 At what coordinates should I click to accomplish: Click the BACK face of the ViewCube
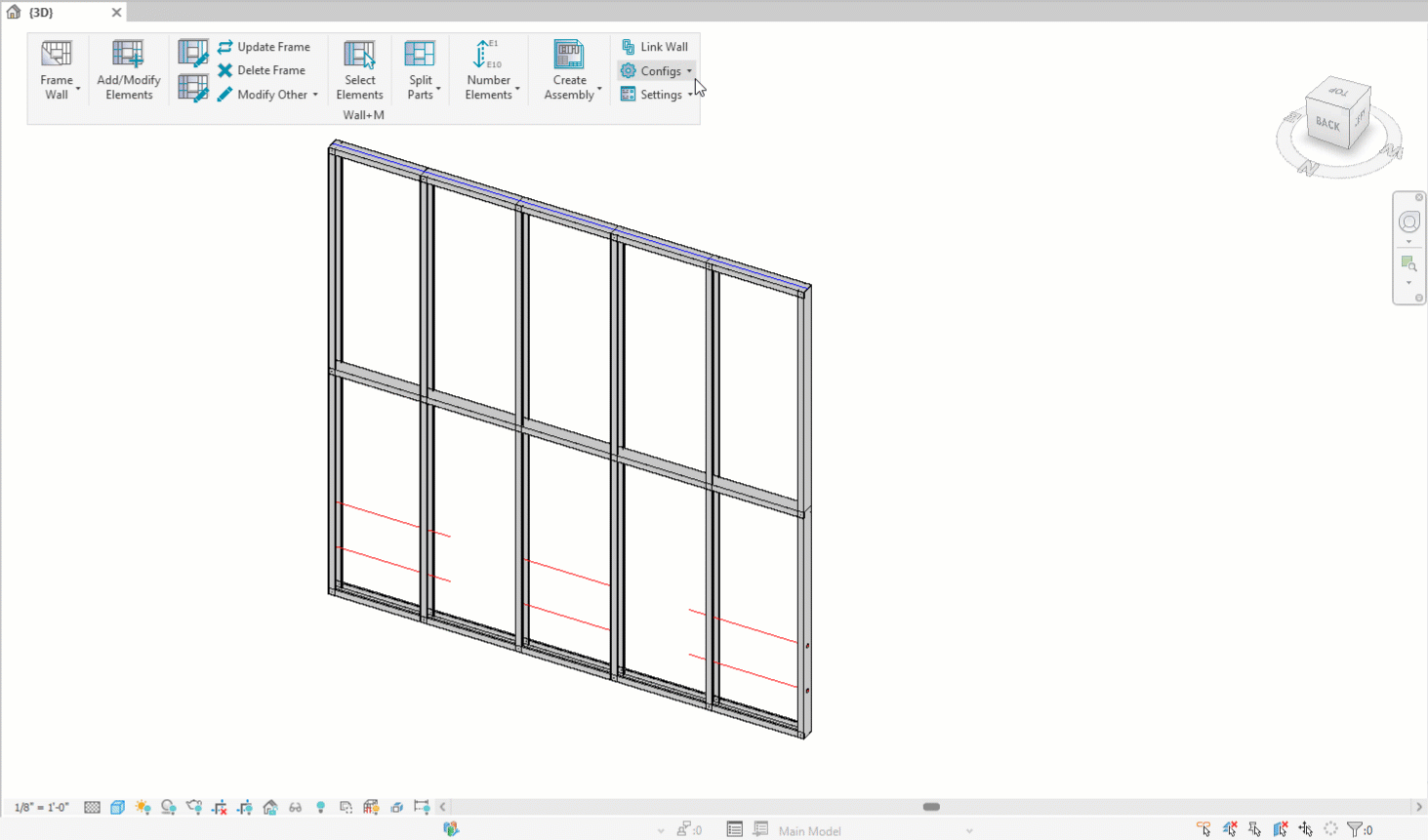click(x=1327, y=124)
